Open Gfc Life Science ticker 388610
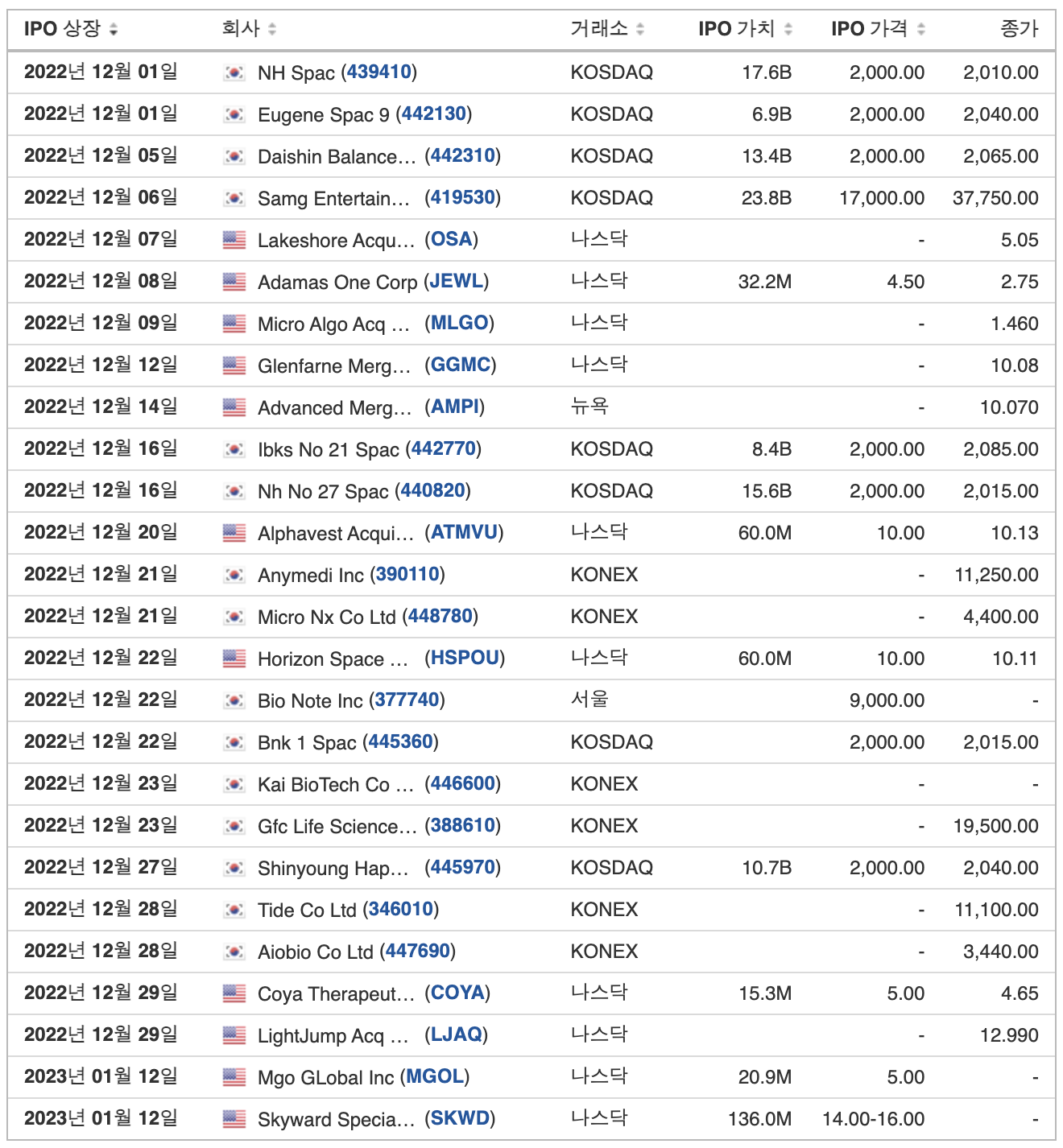Image resolution: width=1063 pixels, height=1148 pixels. click(x=463, y=825)
